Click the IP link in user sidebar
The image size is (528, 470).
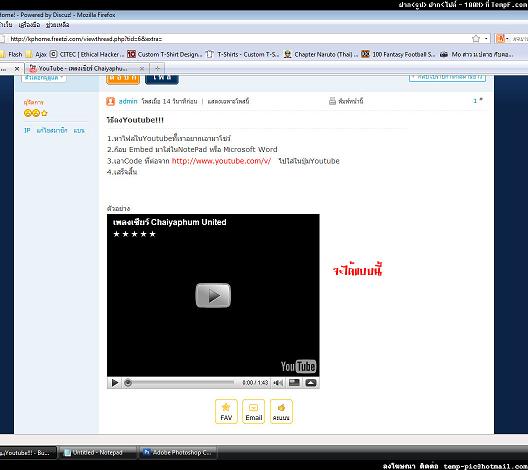[27, 130]
